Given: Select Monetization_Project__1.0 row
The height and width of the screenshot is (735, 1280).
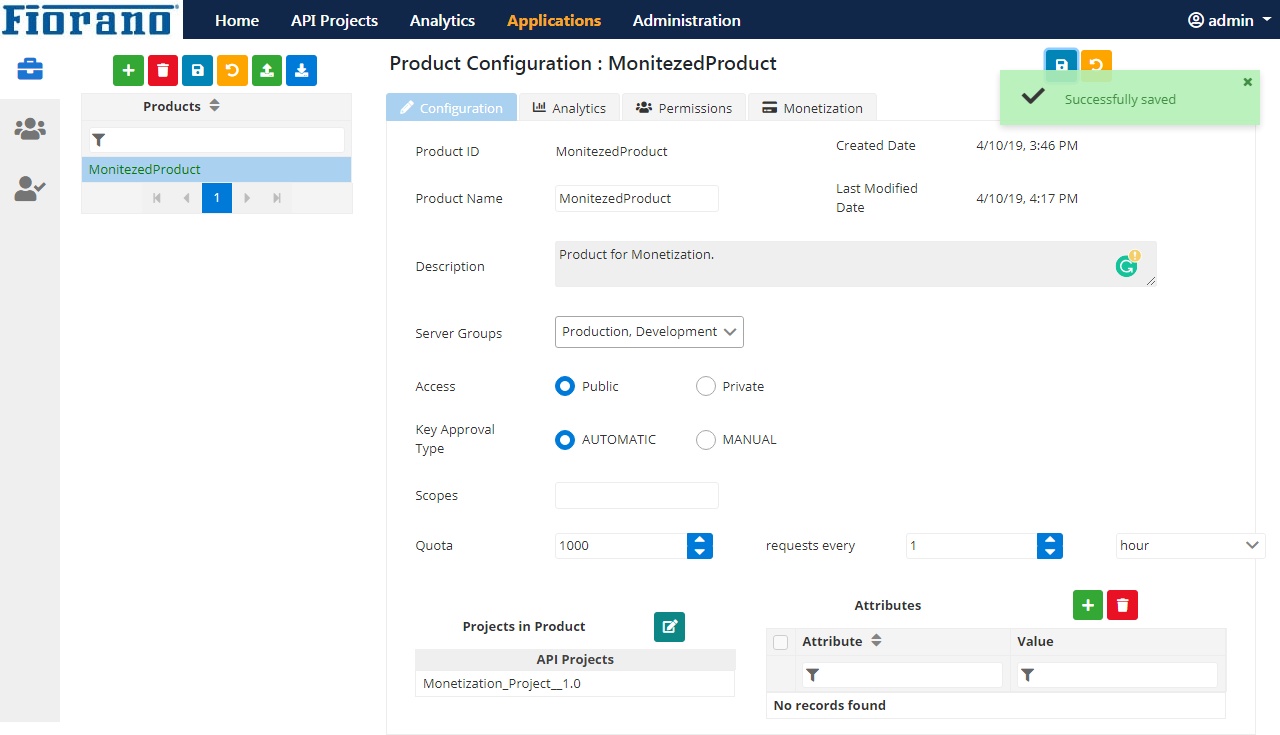Looking at the screenshot, I should pyautogui.click(x=575, y=684).
